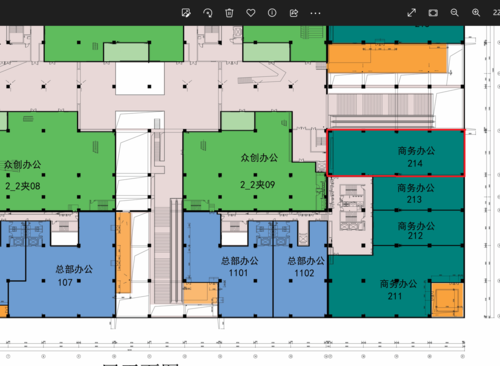Click the 商务办公 212 room label

tap(416, 231)
